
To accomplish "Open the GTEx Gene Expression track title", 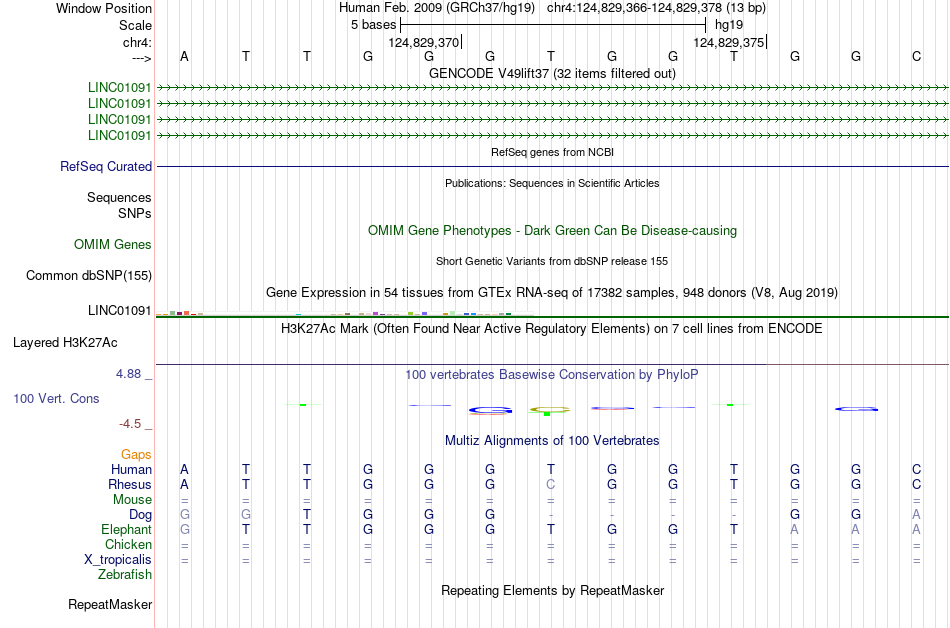I will coord(552,293).
